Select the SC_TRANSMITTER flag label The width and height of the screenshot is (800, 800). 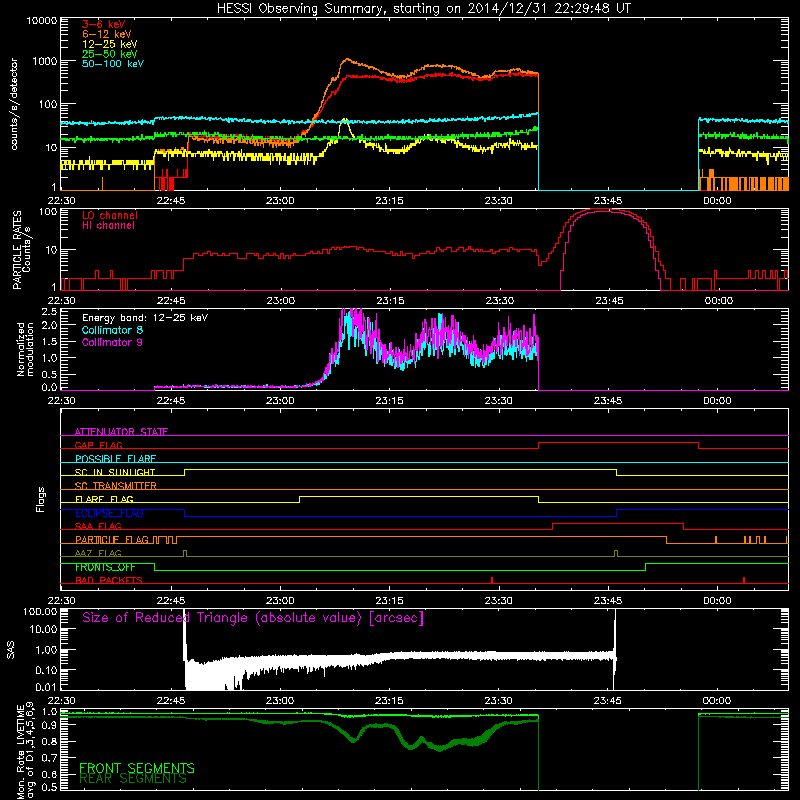(115, 486)
